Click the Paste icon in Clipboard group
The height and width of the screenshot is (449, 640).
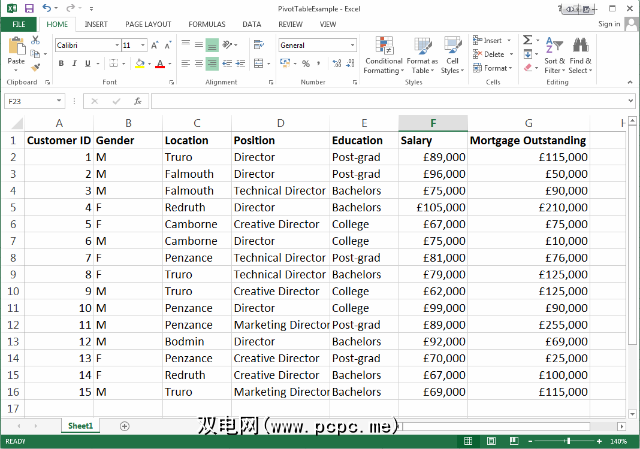(x=17, y=50)
